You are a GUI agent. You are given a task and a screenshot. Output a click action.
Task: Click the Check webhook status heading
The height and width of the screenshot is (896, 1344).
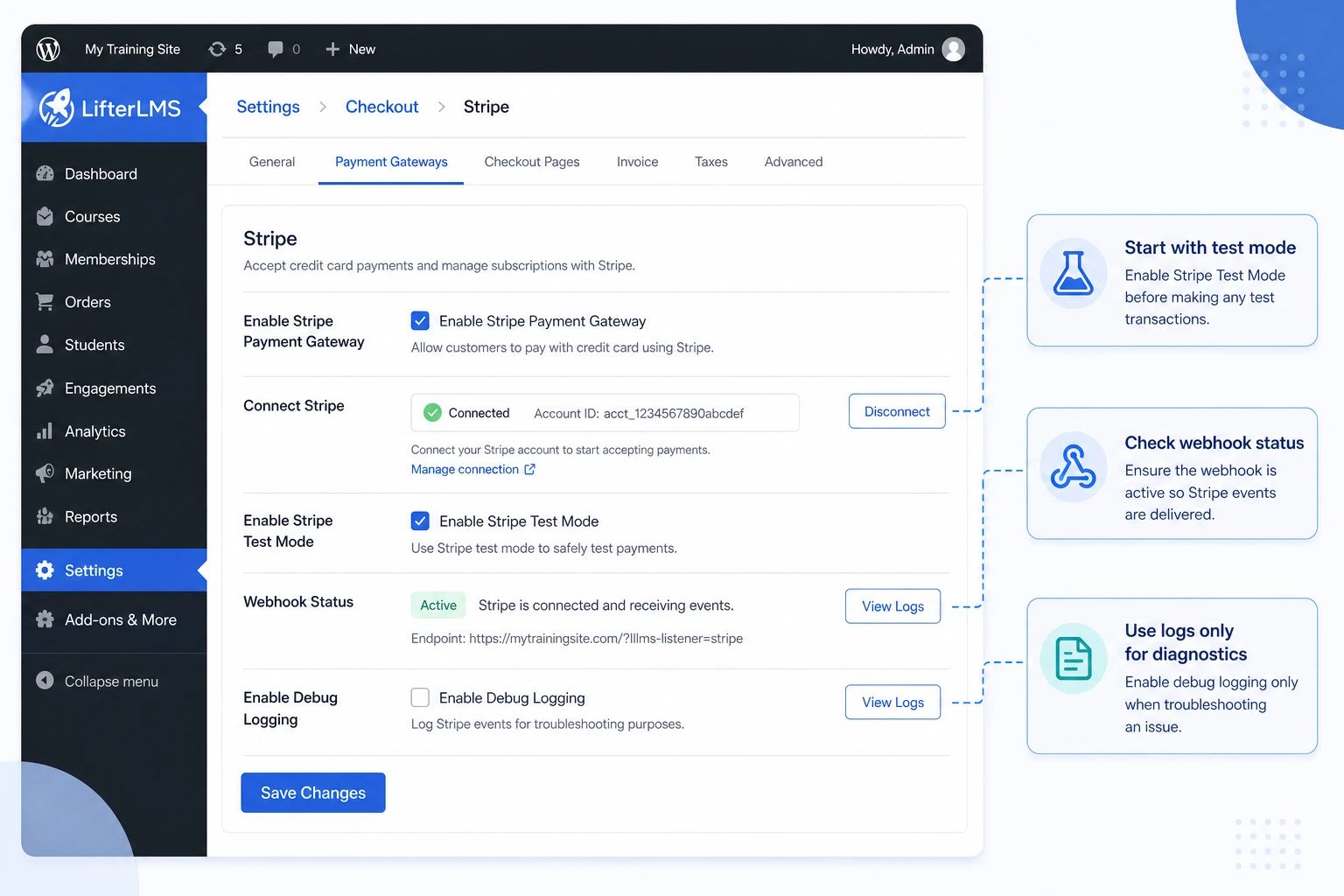tap(1214, 443)
